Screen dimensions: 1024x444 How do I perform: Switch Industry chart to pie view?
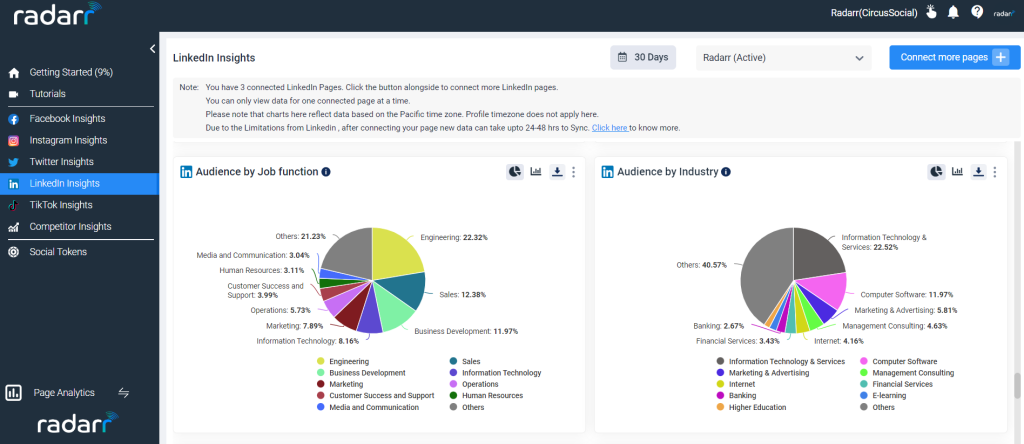point(936,172)
